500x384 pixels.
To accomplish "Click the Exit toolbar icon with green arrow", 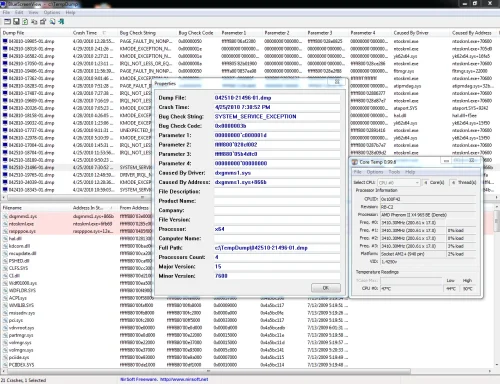I will click(61, 22).
